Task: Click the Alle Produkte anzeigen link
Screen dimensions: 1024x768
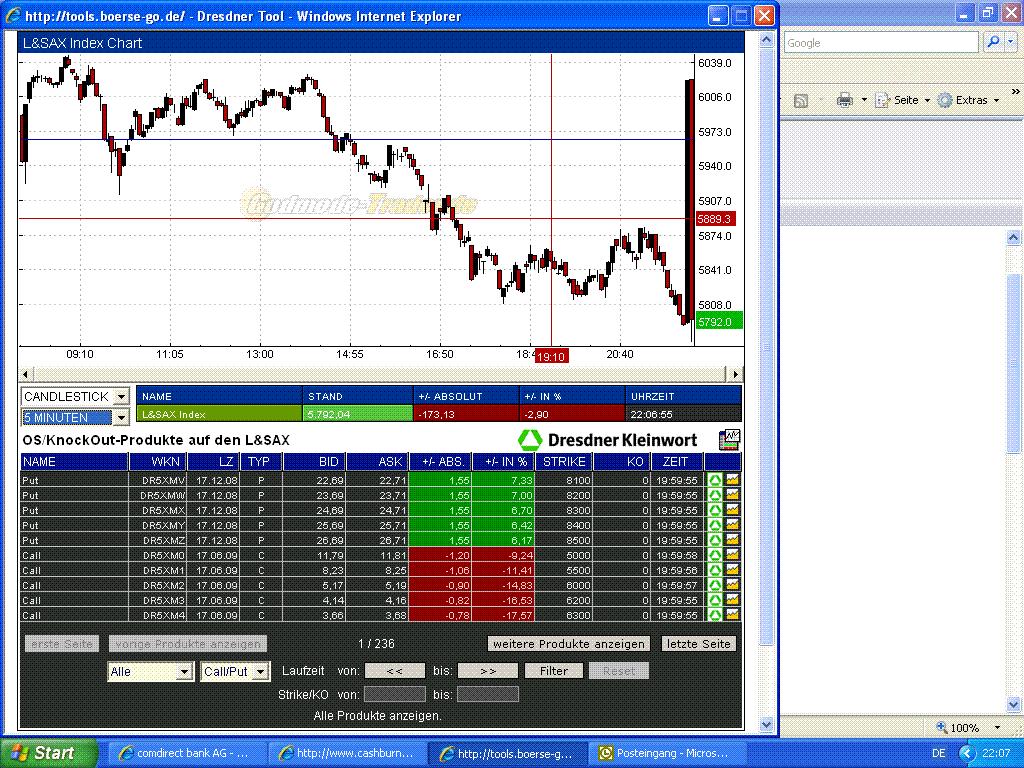Action: [x=377, y=716]
